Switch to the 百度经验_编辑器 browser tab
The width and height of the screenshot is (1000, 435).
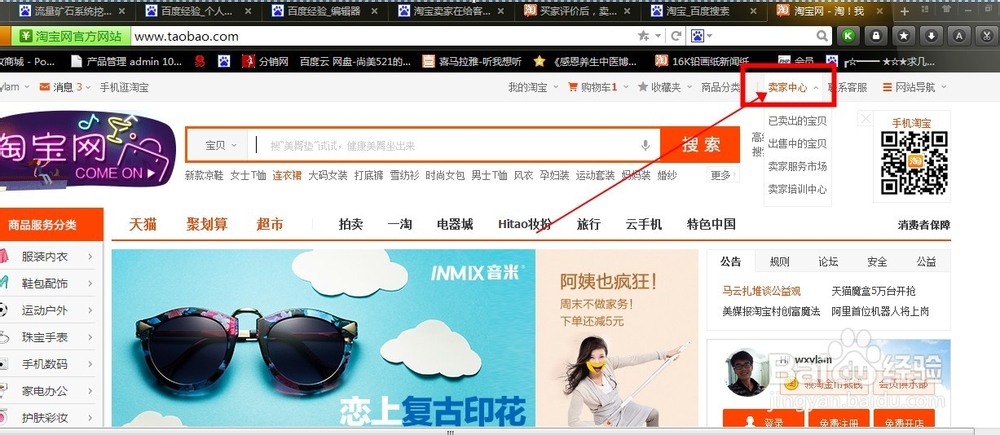click(324, 11)
